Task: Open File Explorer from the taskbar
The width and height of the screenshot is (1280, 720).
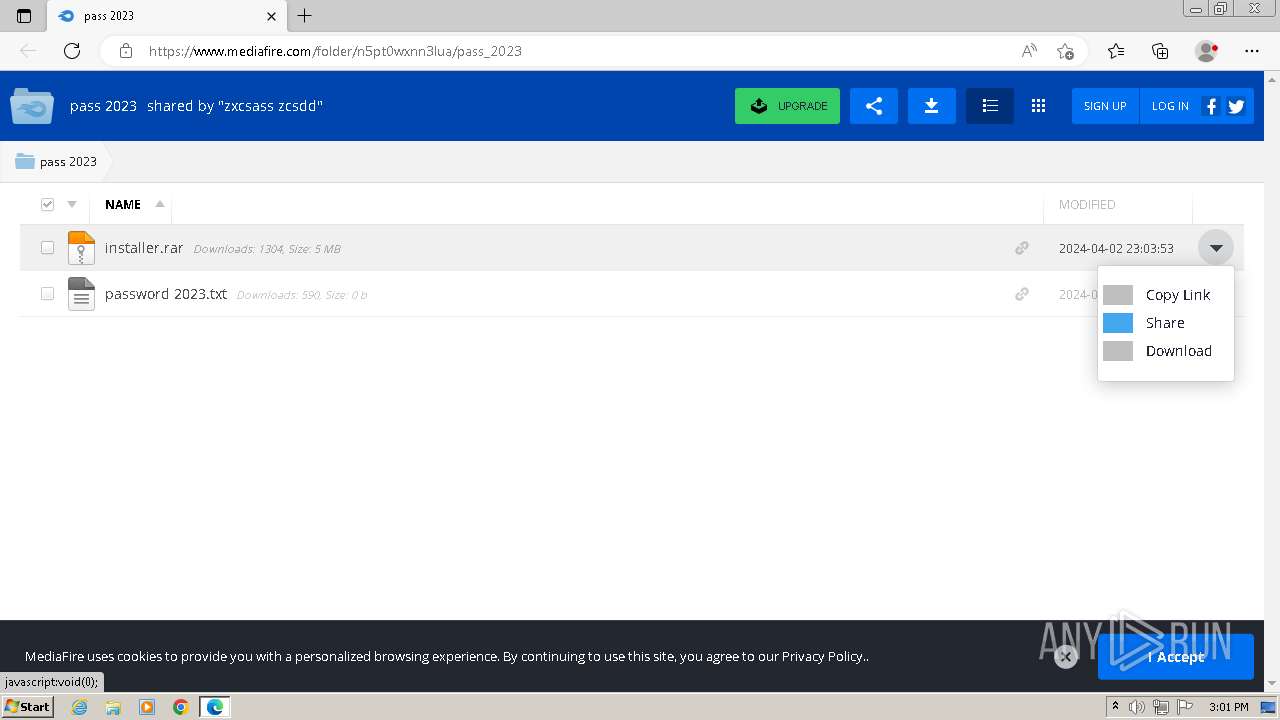Action: [113, 707]
